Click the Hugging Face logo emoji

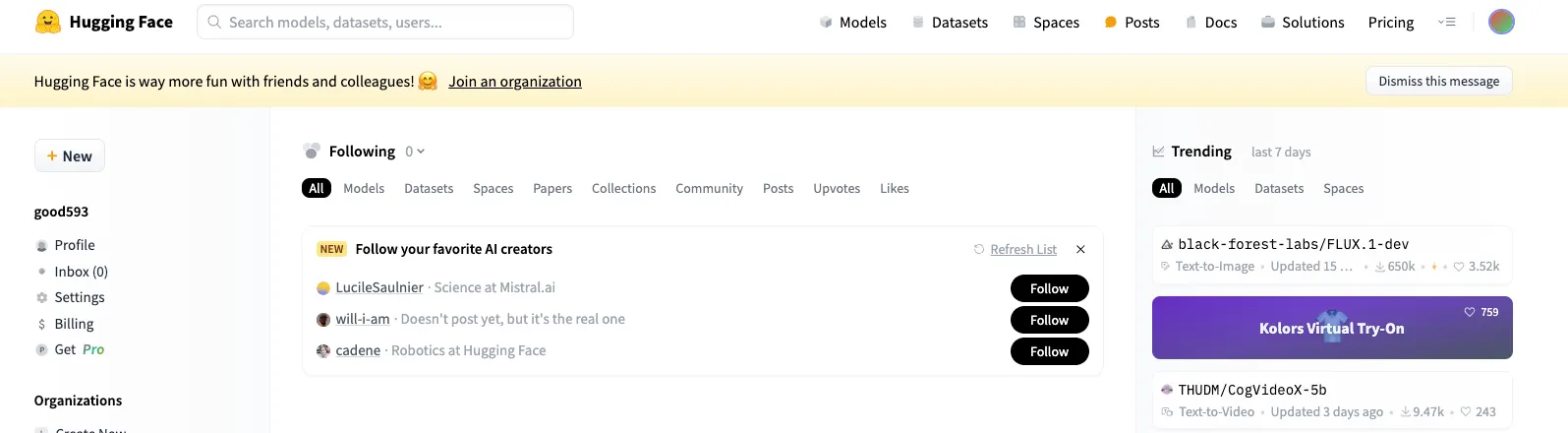pyautogui.click(x=48, y=22)
